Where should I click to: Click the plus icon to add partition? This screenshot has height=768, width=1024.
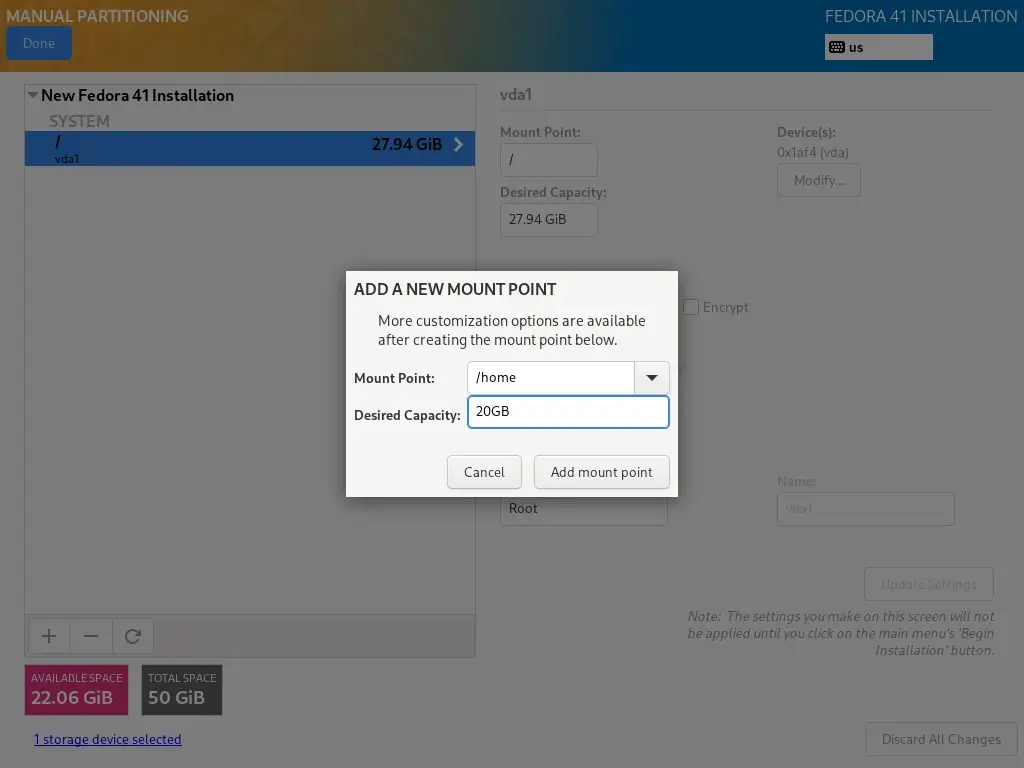(x=49, y=636)
